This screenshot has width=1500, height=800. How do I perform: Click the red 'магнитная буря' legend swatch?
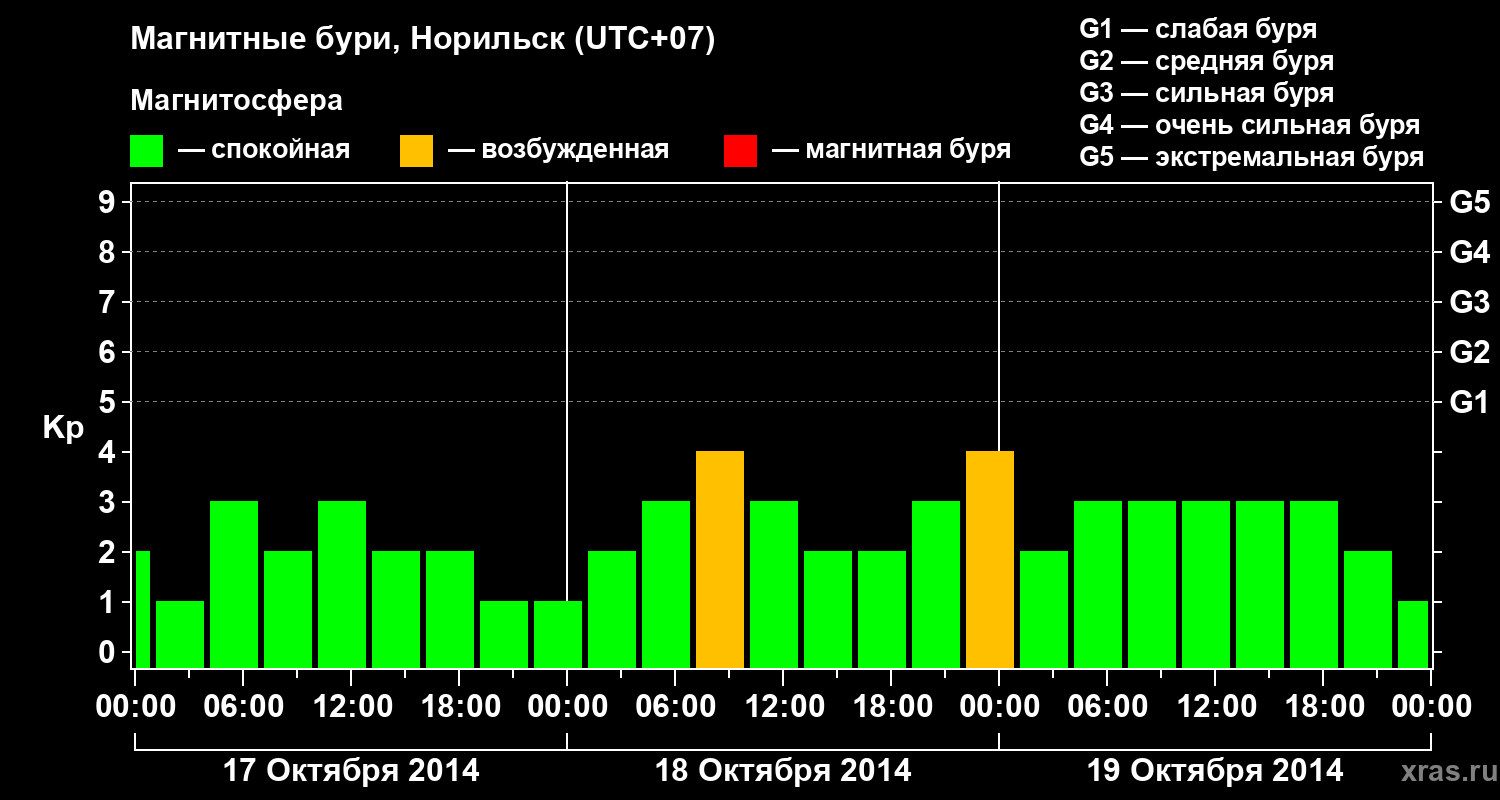(x=740, y=151)
